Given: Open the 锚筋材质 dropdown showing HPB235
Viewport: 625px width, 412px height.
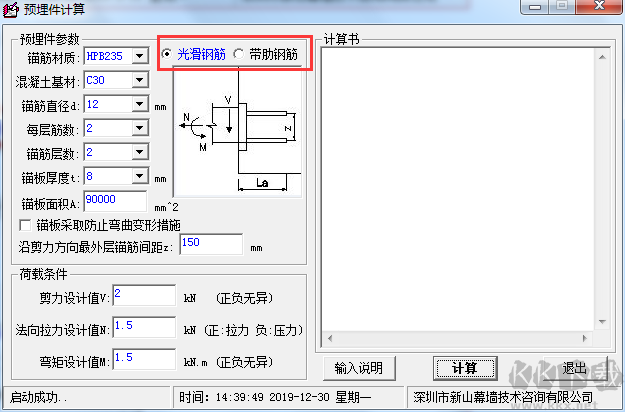Looking at the screenshot, I should (140, 56).
